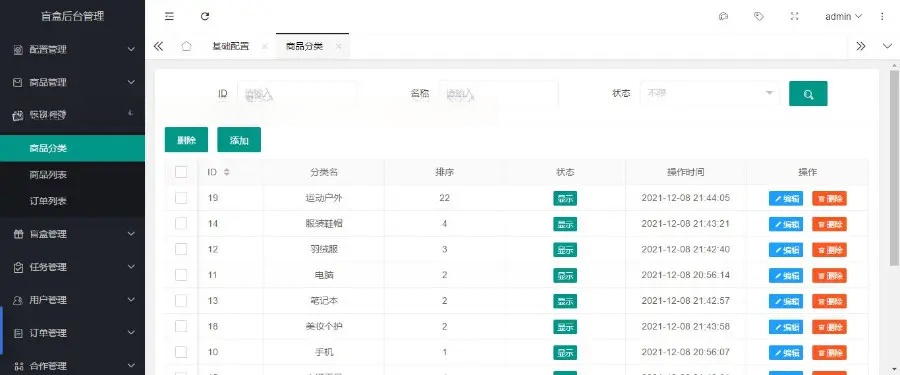Click the tag note icon
The image size is (900, 375).
coord(759,17)
